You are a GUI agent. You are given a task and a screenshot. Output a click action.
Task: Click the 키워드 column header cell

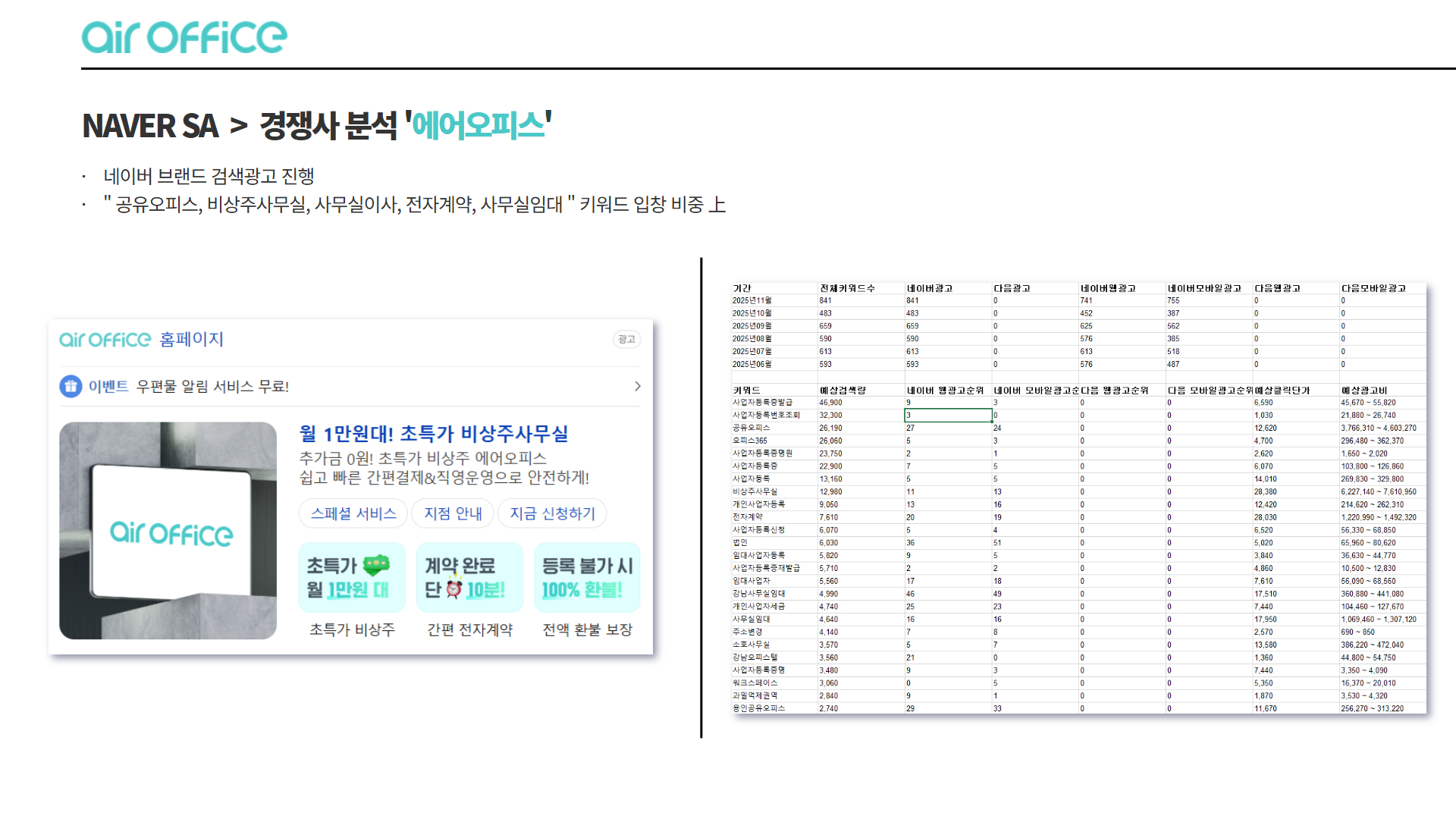tap(747, 390)
